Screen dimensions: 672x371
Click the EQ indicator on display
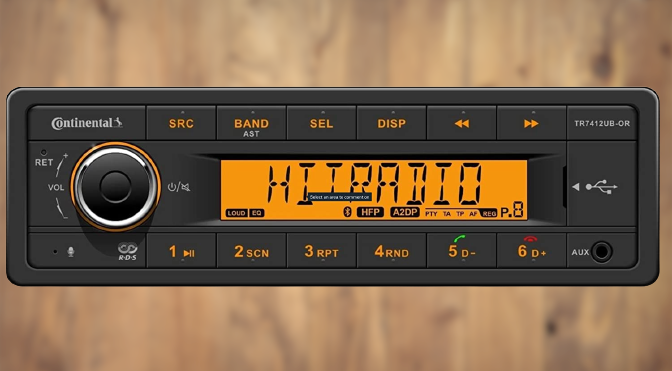256,213
